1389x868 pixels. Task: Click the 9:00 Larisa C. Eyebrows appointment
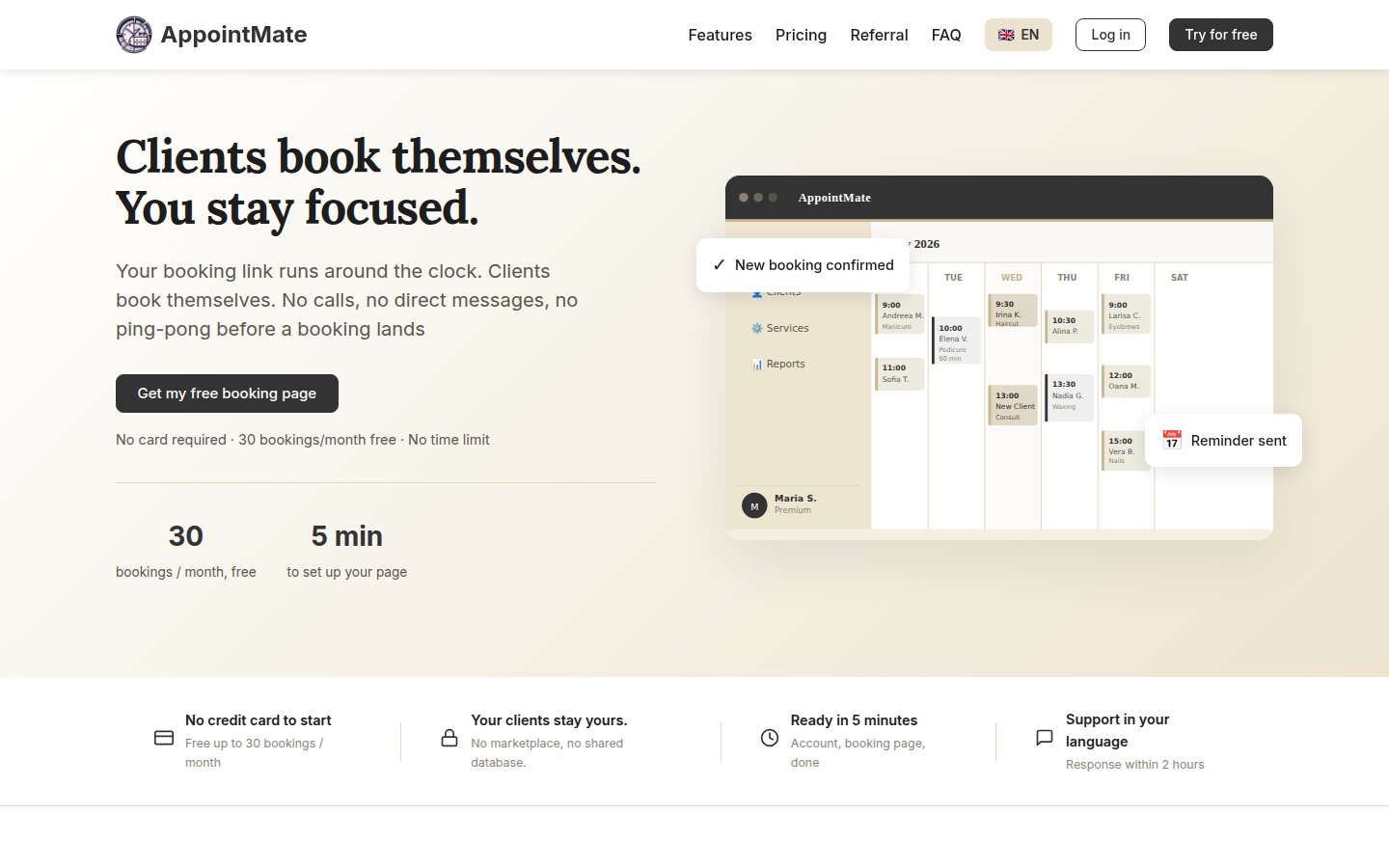tap(1127, 314)
